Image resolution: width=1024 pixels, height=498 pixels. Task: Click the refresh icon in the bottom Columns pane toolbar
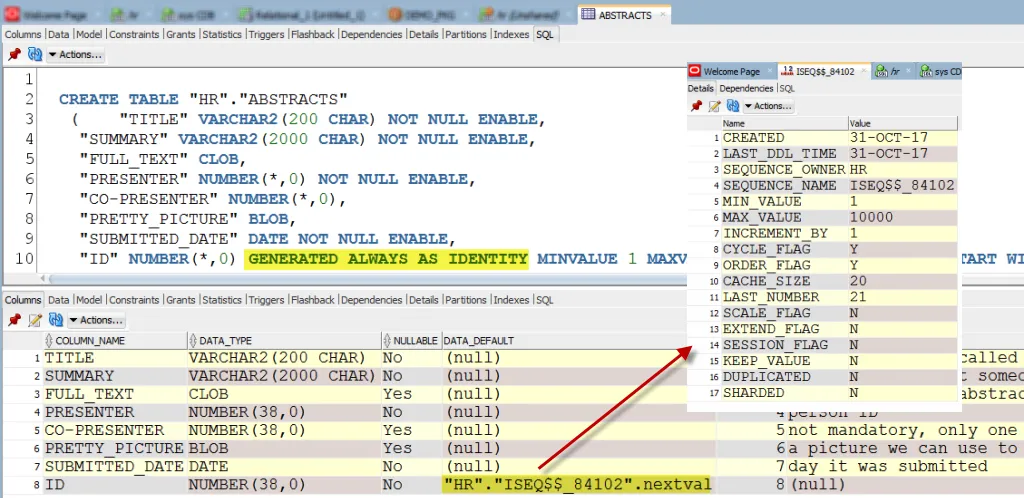tap(54, 320)
